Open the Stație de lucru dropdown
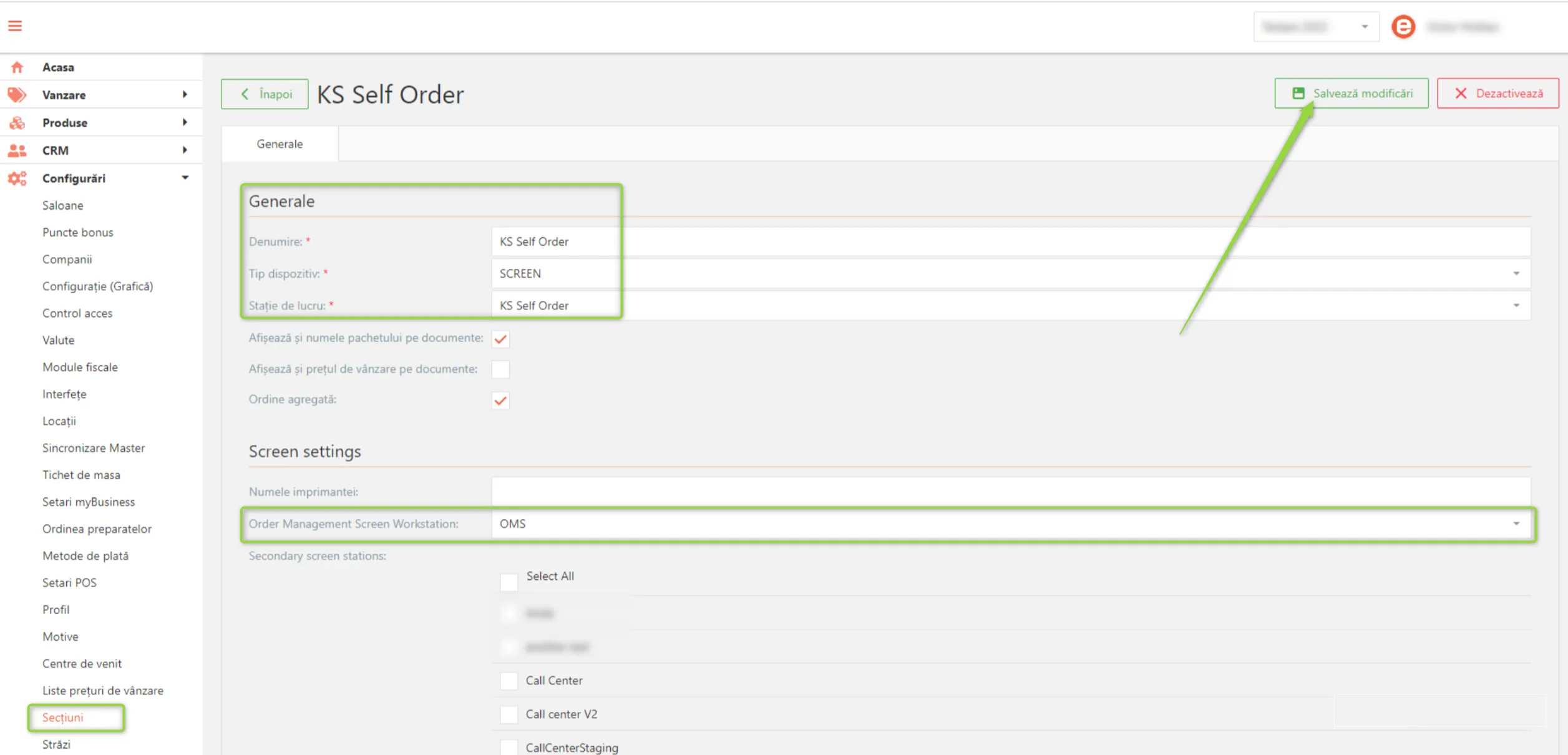 [x=1011, y=305]
